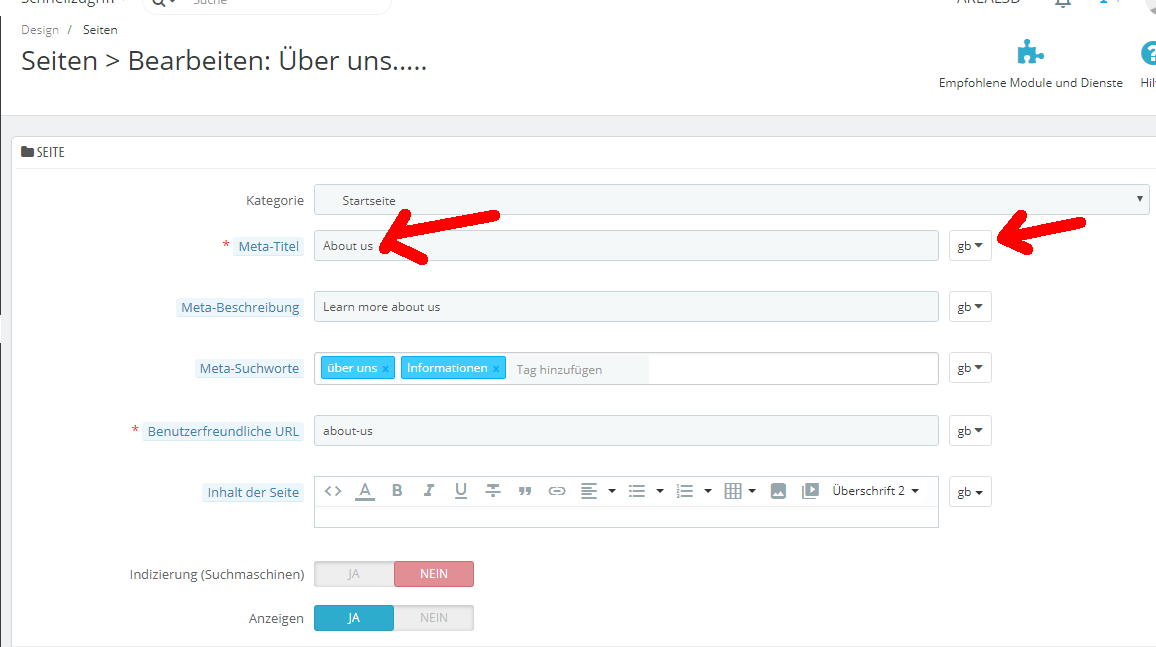Go to Design breadcrumb

(x=40, y=30)
